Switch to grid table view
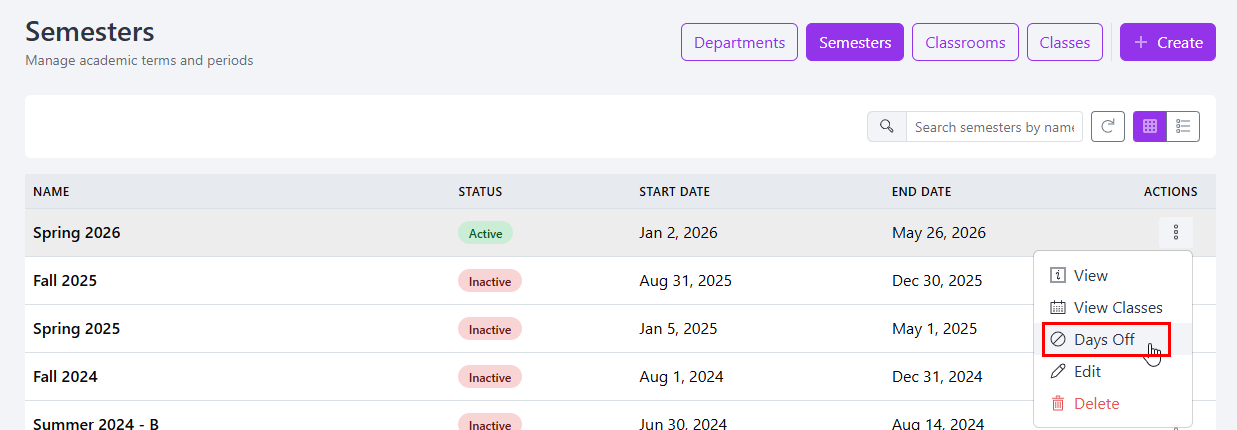 (1149, 127)
